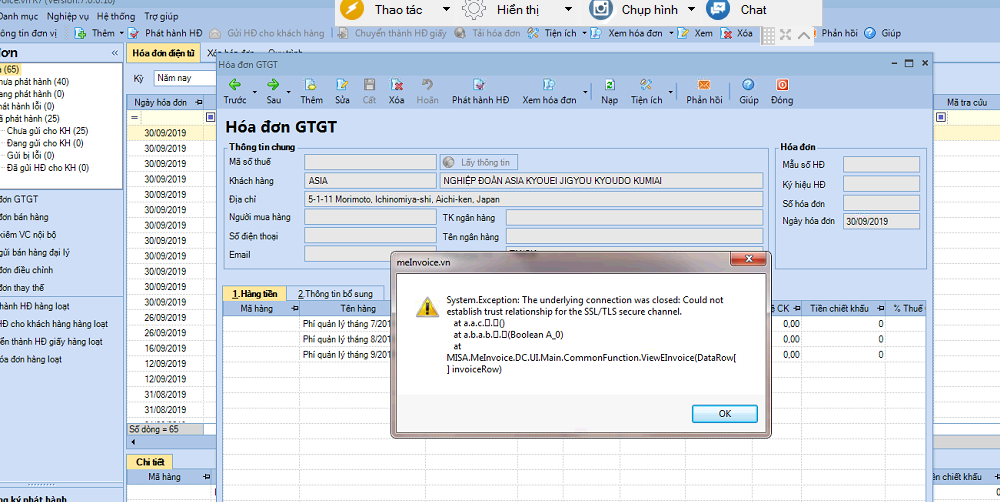Viewport: 1000px width, 502px height.
Task: Select Gửi bị lỗi (0) tree item
Action: (x=31, y=155)
